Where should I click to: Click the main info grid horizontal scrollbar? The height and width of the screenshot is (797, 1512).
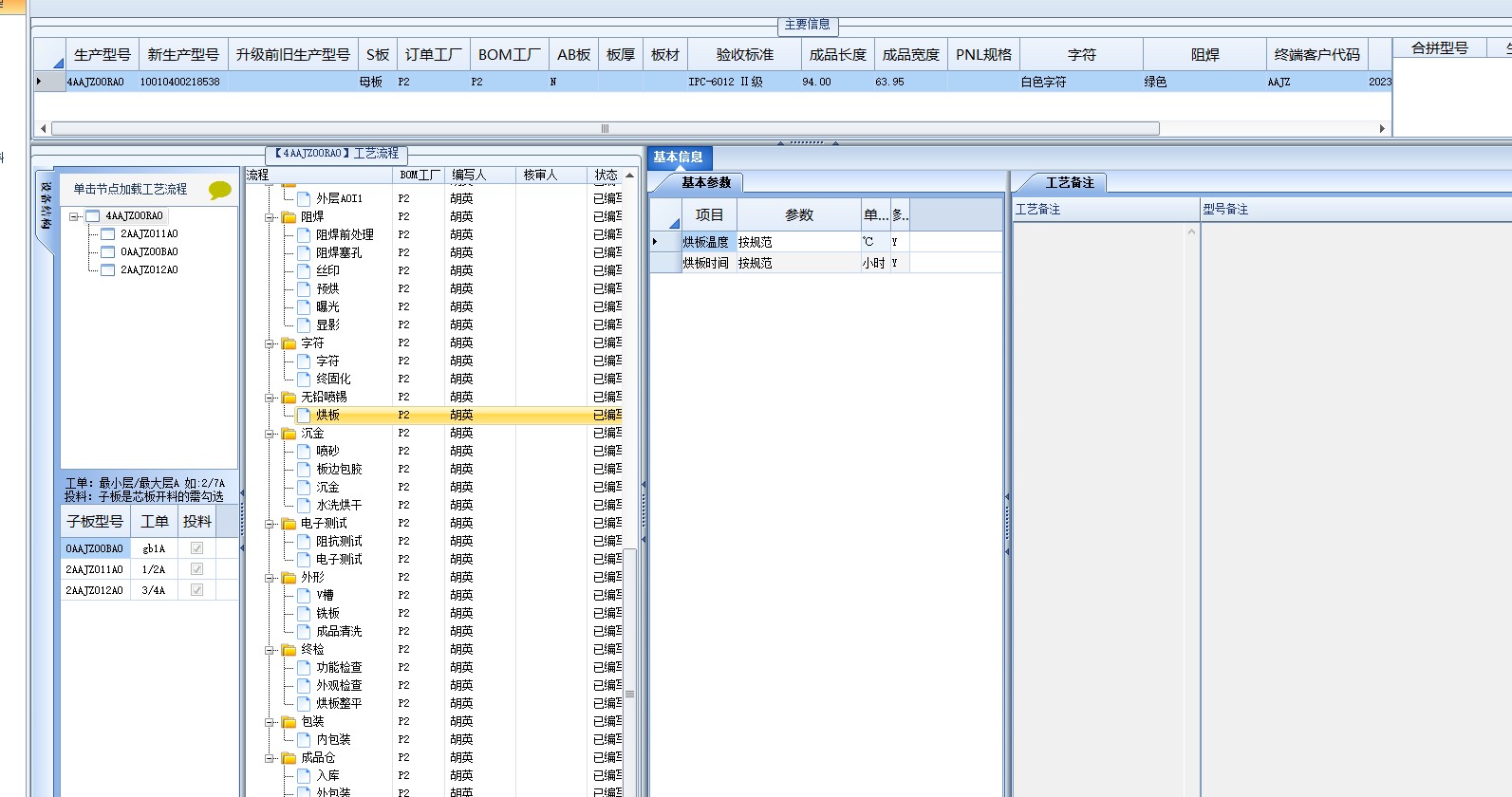point(605,128)
